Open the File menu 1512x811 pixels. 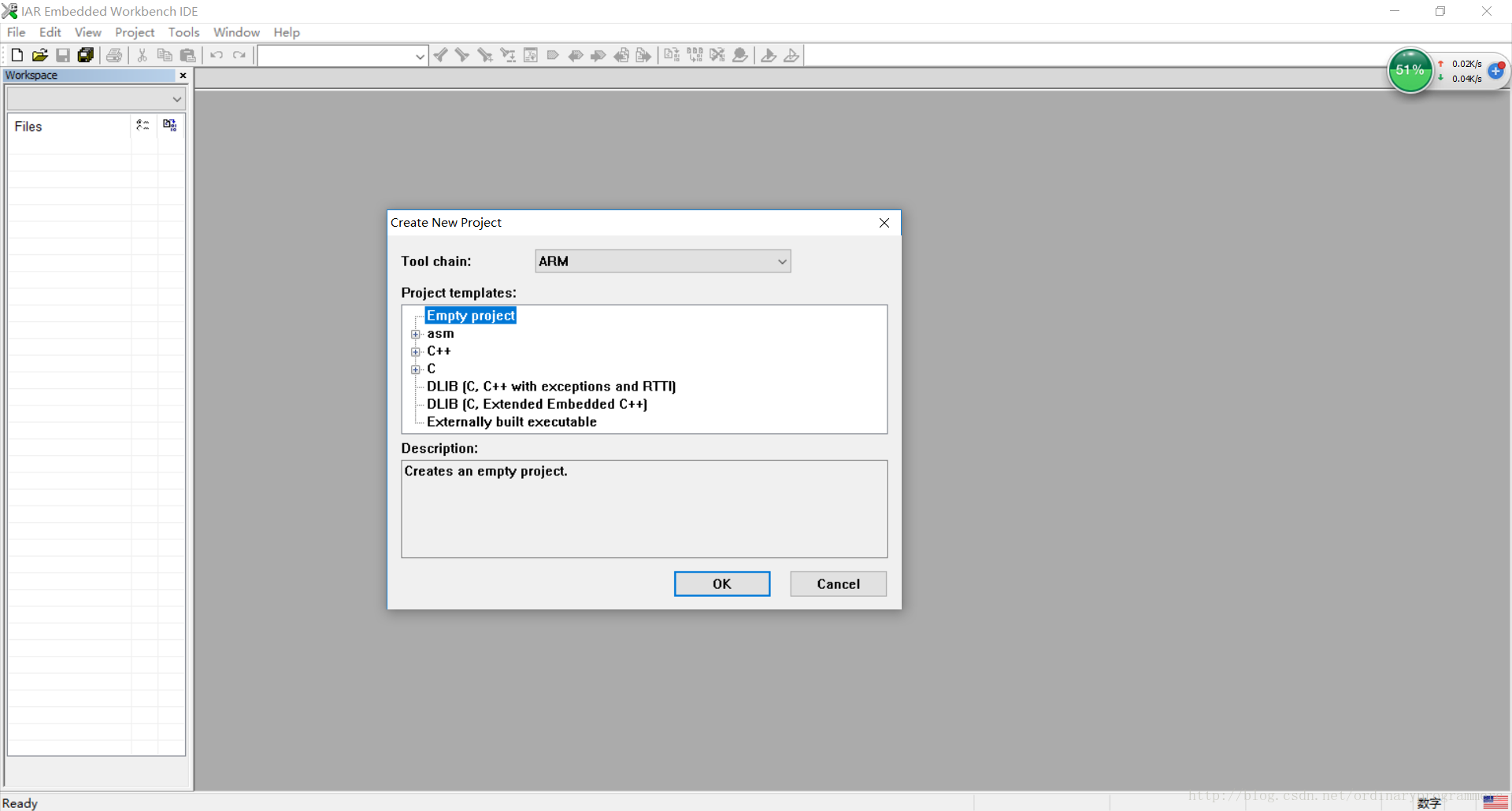point(17,32)
